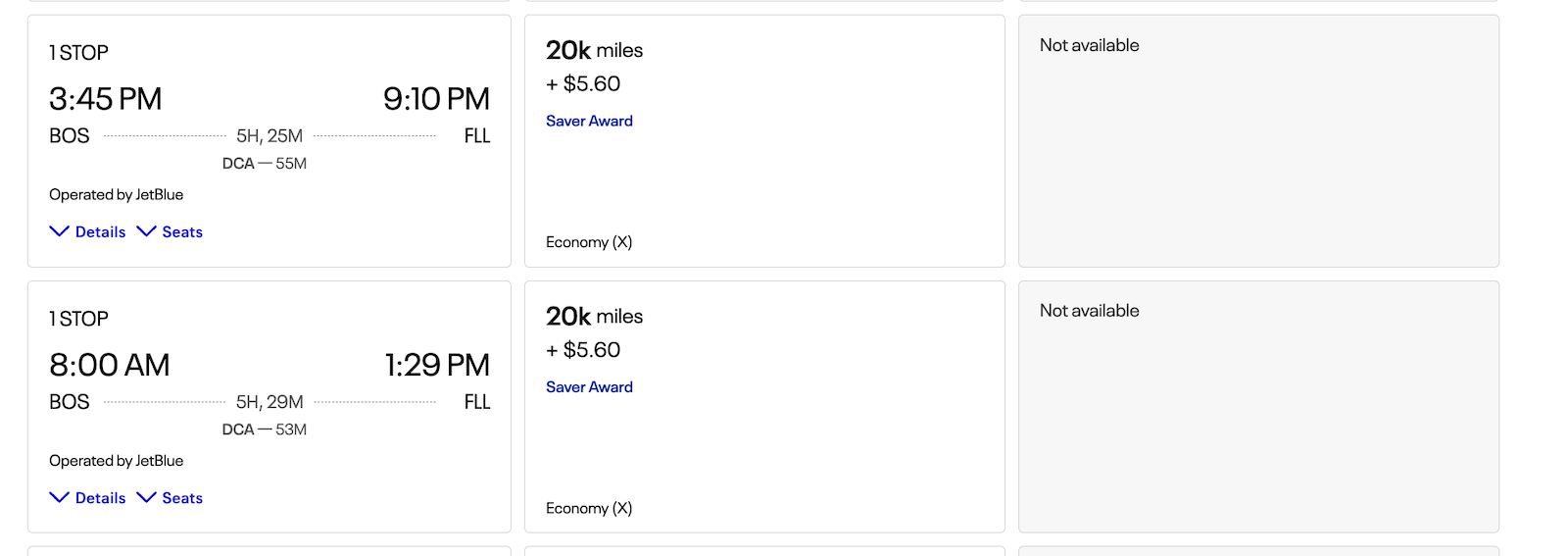The height and width of the screenshot is (556, 1568).
Task: Click the DCA — 55M layover label
Action: click(265, 163)
